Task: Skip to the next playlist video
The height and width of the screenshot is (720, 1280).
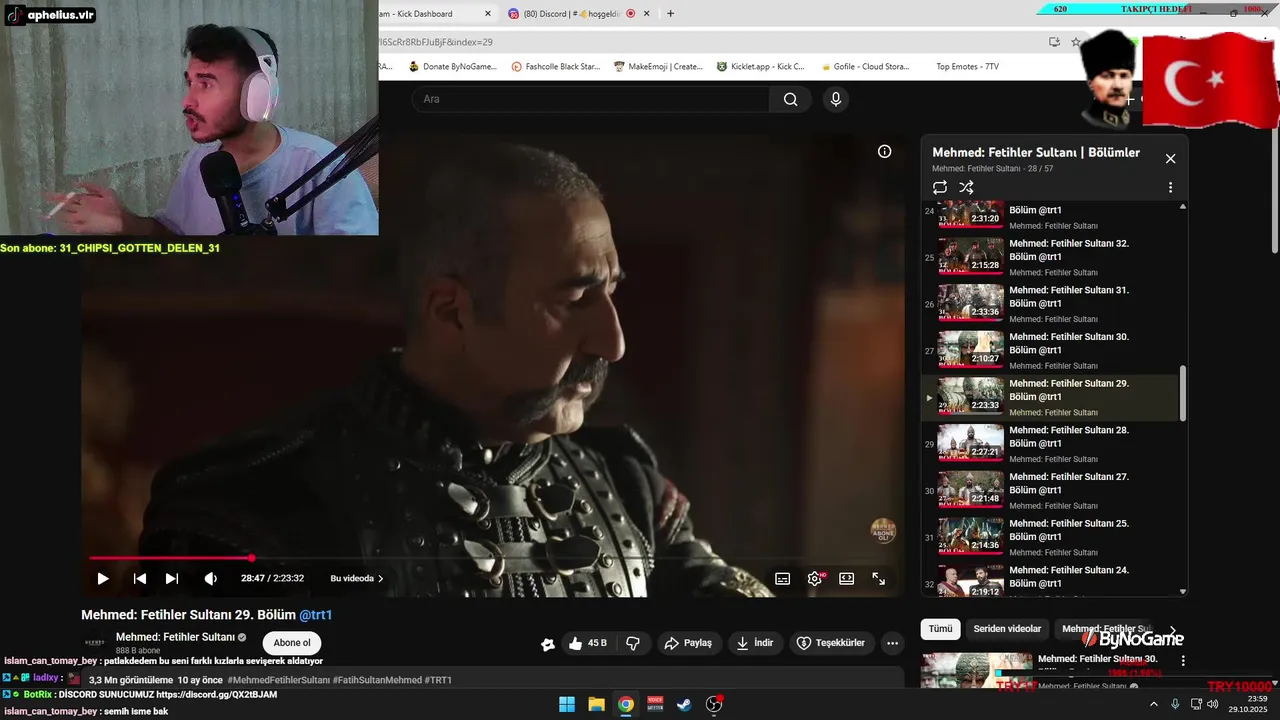Action: click(172, 578)
